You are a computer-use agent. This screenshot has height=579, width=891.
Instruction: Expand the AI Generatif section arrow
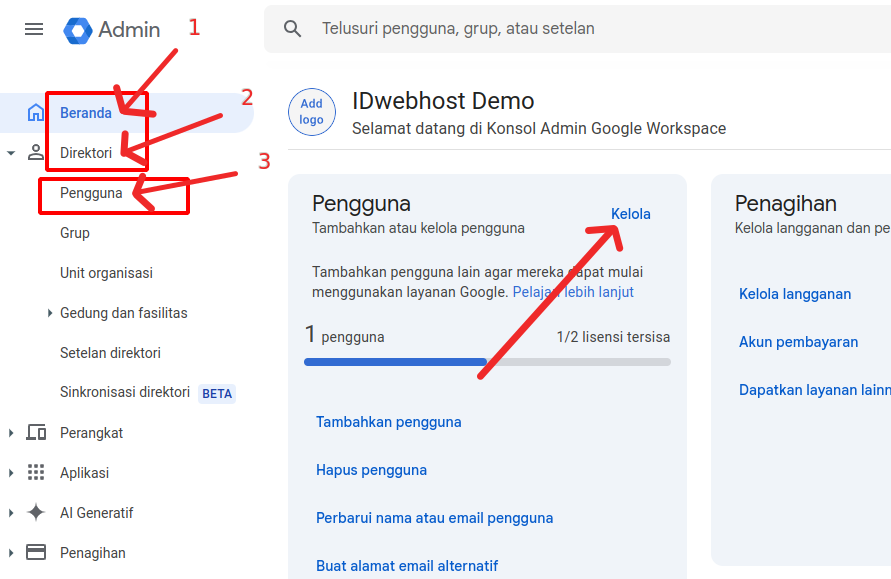point(11,513)
